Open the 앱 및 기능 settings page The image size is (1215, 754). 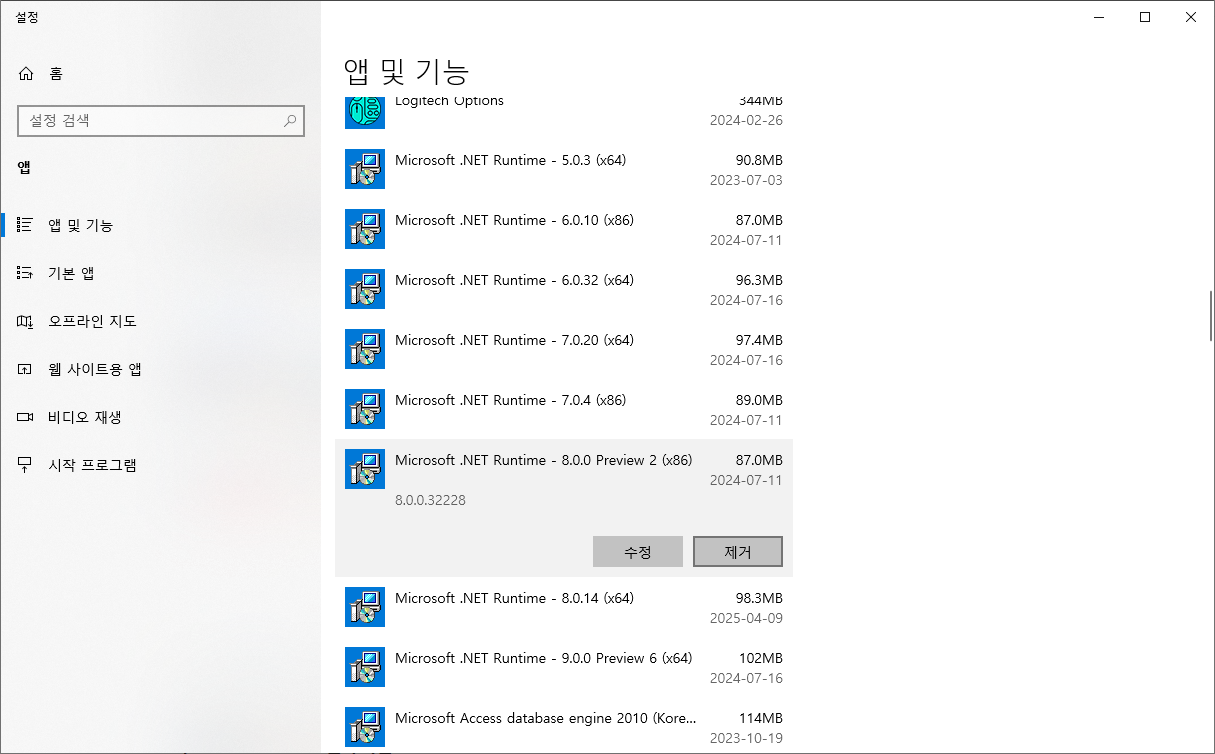160,225
